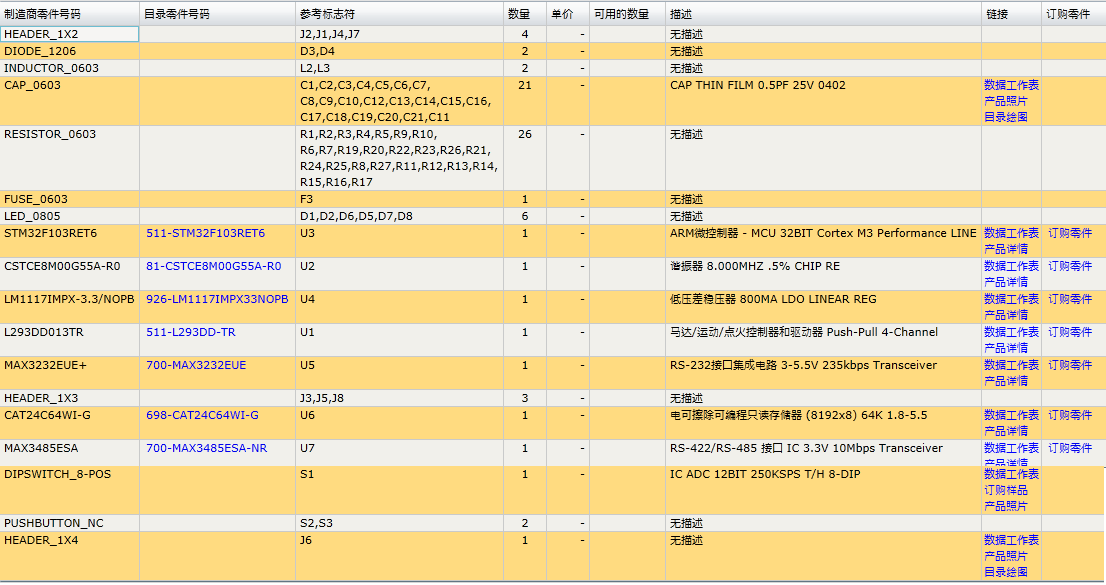Select the HEADER_1X2 part number cell
The width and height of the screenshot is (1106, 585).
[x=70, y=34]
